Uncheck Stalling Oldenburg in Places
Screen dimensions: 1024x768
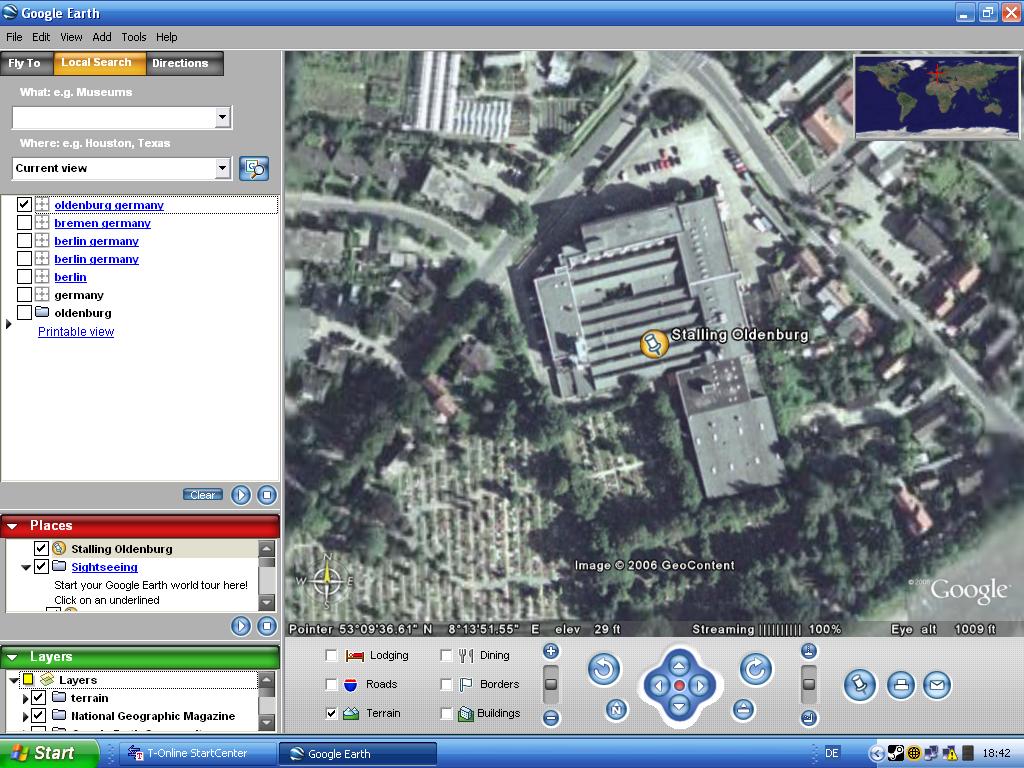[x=41, y=549]
